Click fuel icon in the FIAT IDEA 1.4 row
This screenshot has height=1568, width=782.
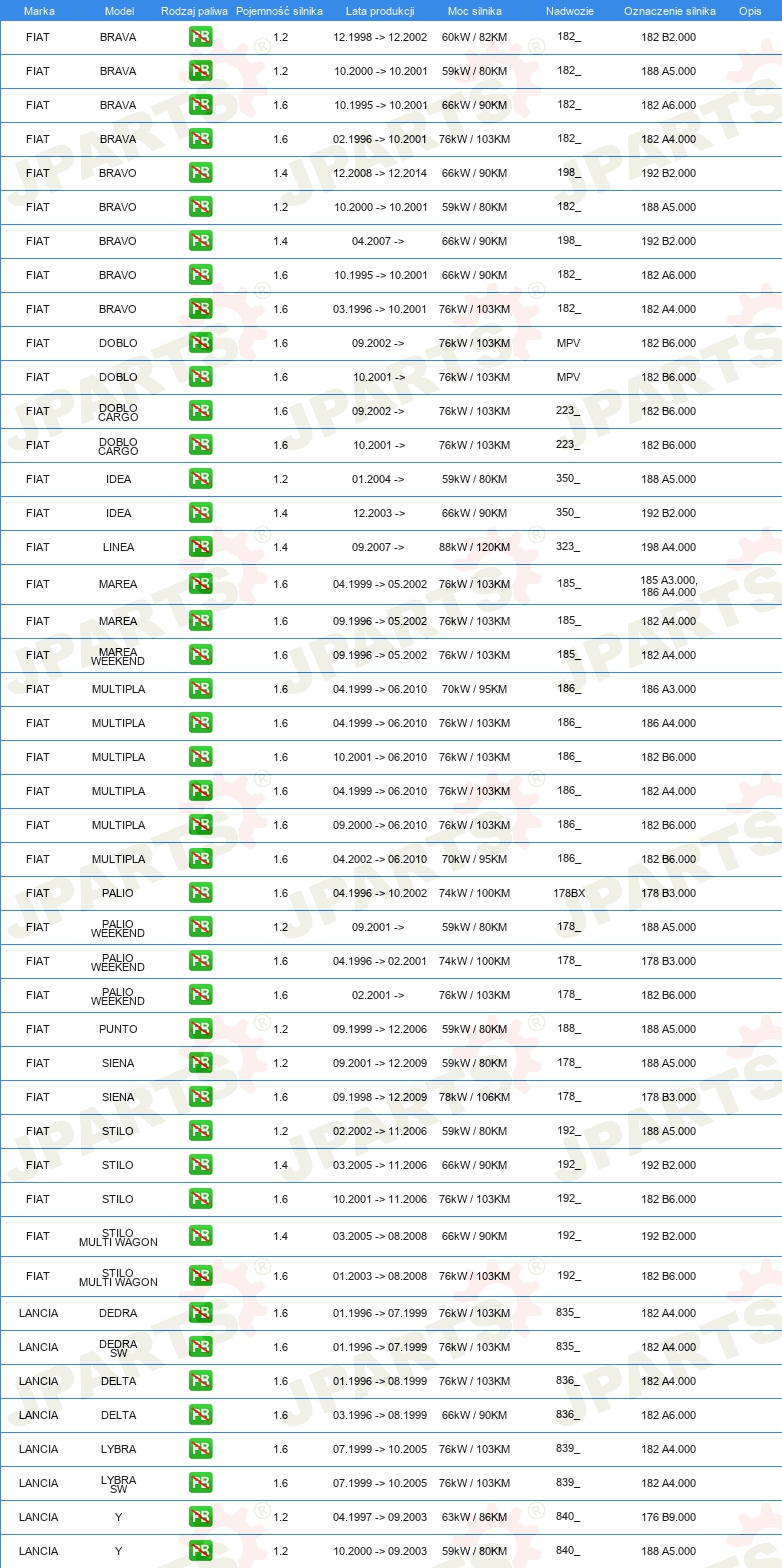(x=200, y=513)
